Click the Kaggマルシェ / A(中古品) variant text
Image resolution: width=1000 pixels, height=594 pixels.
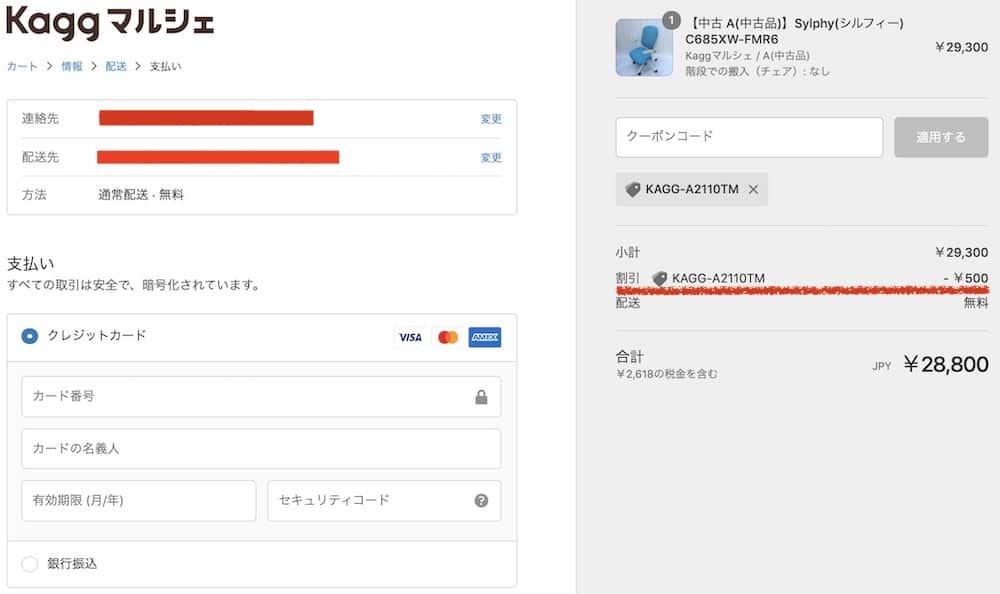click(747, 56)
